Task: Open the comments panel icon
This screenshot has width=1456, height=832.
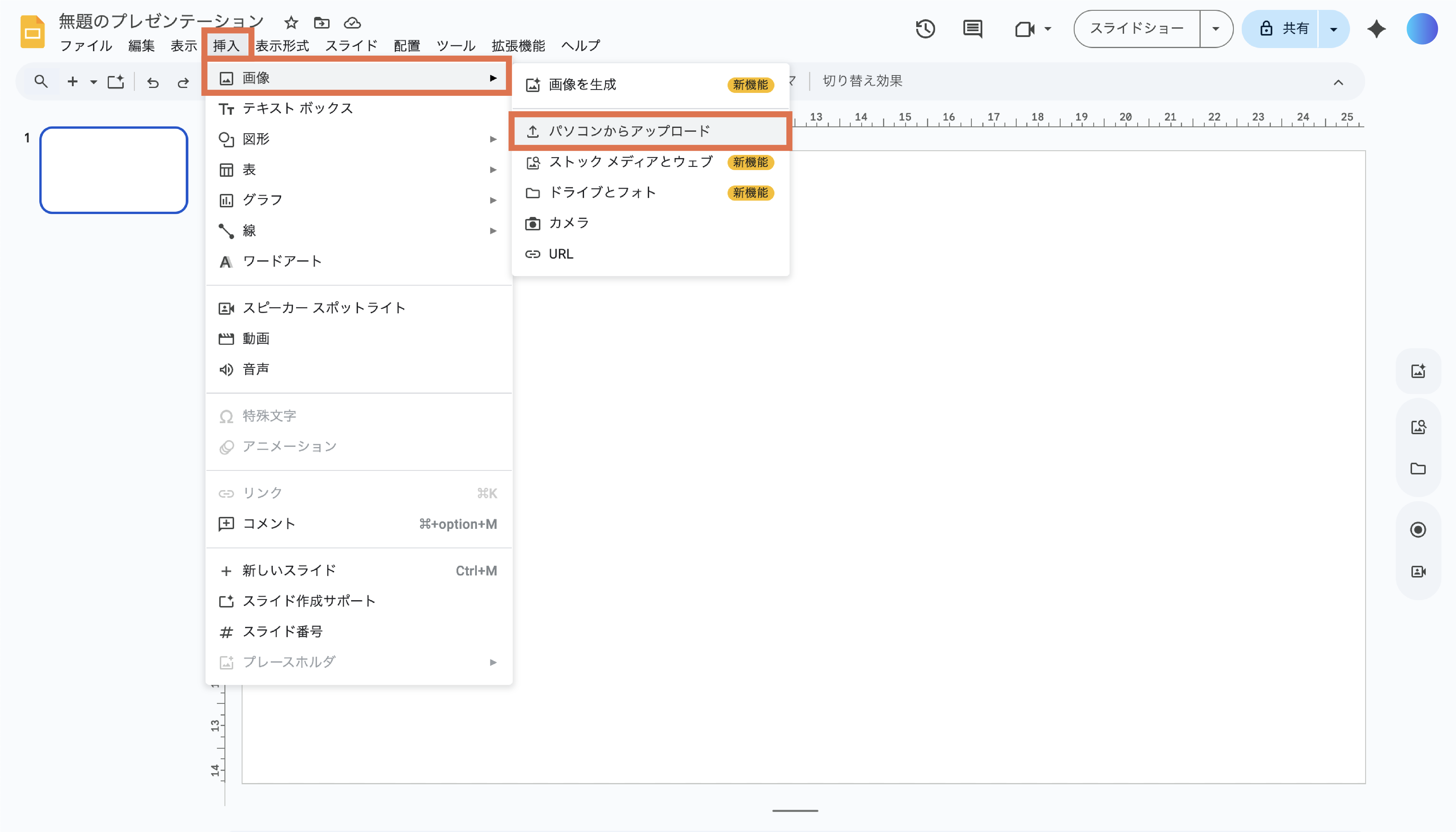Action: 972,29
